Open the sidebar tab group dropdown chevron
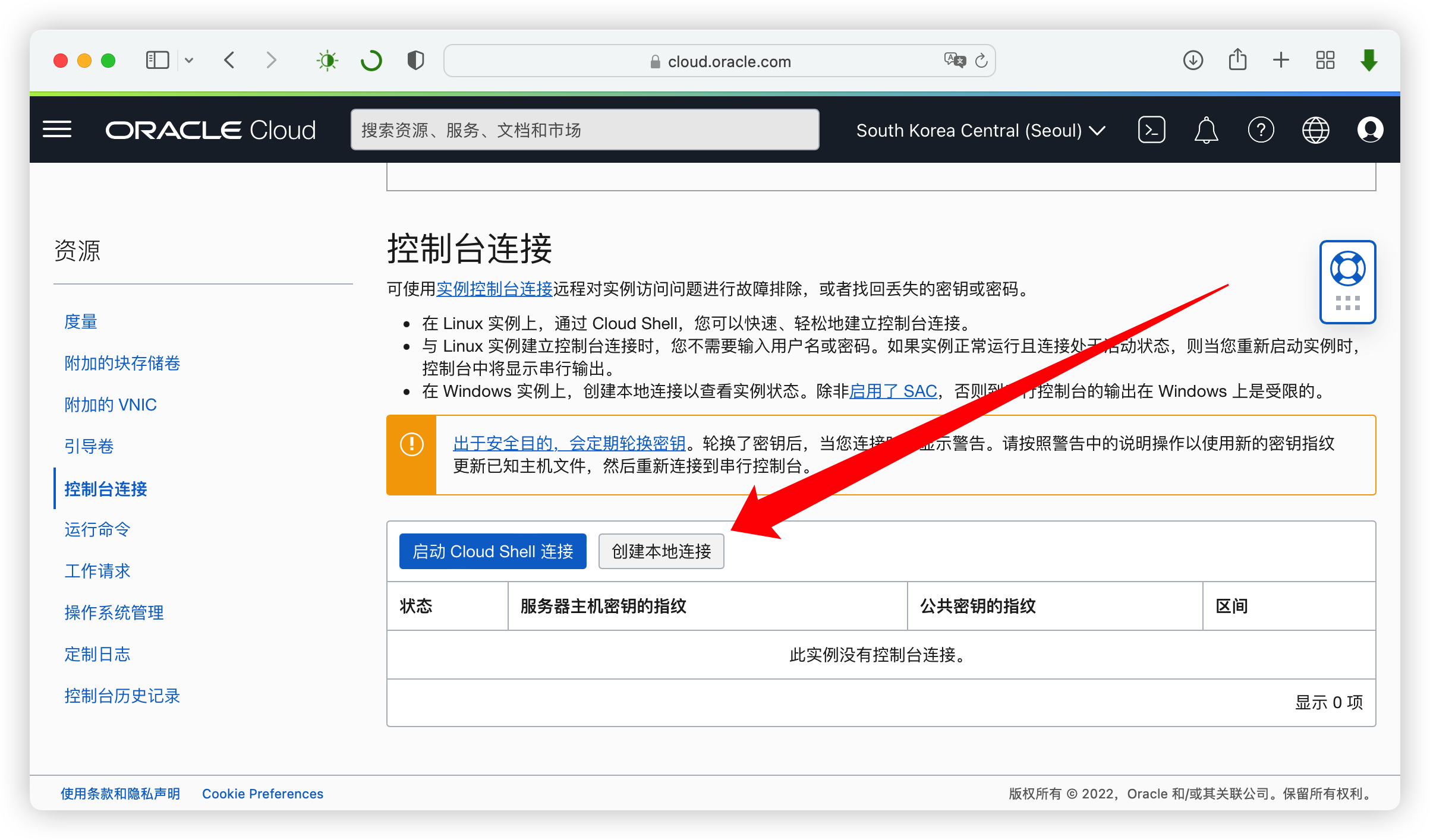 (189, 60)
